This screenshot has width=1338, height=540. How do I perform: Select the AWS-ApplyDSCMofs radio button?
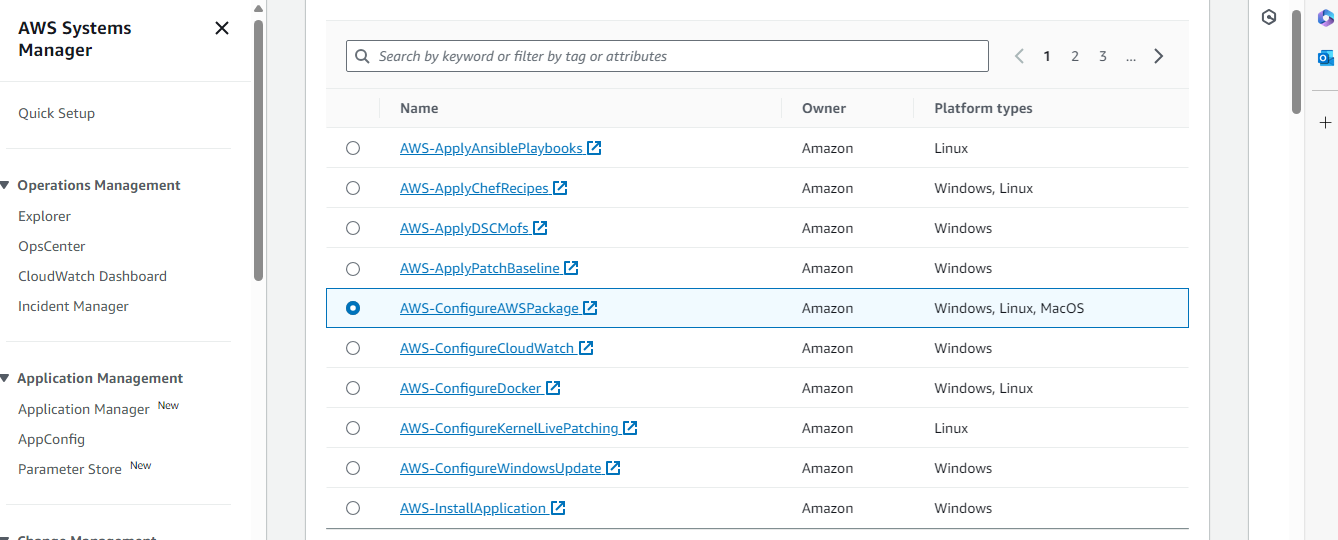[353, 228]
